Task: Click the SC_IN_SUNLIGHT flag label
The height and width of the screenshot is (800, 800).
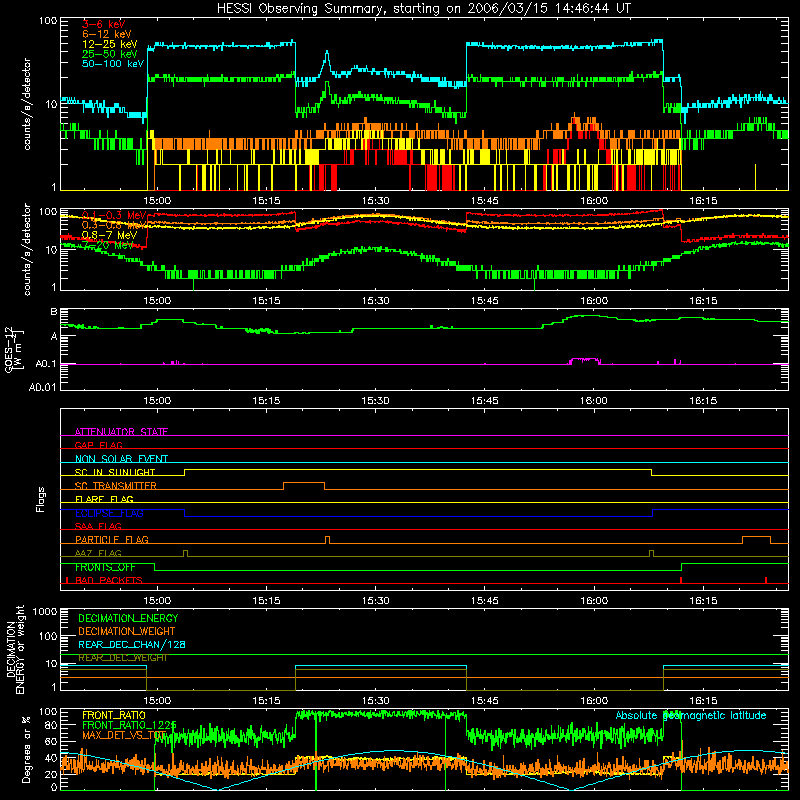Action: coord(115,472)
